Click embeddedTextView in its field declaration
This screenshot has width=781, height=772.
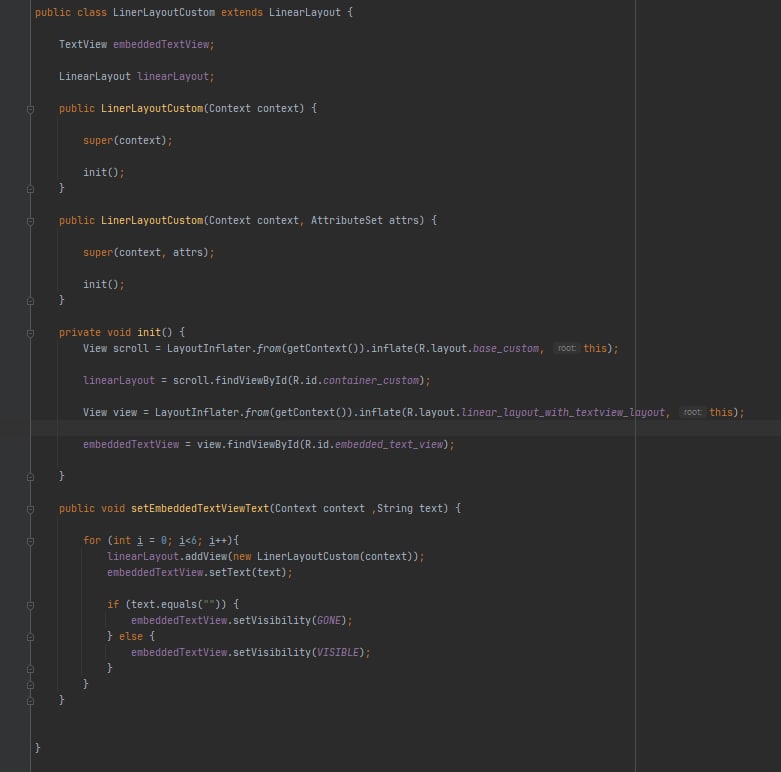(161, 44)
